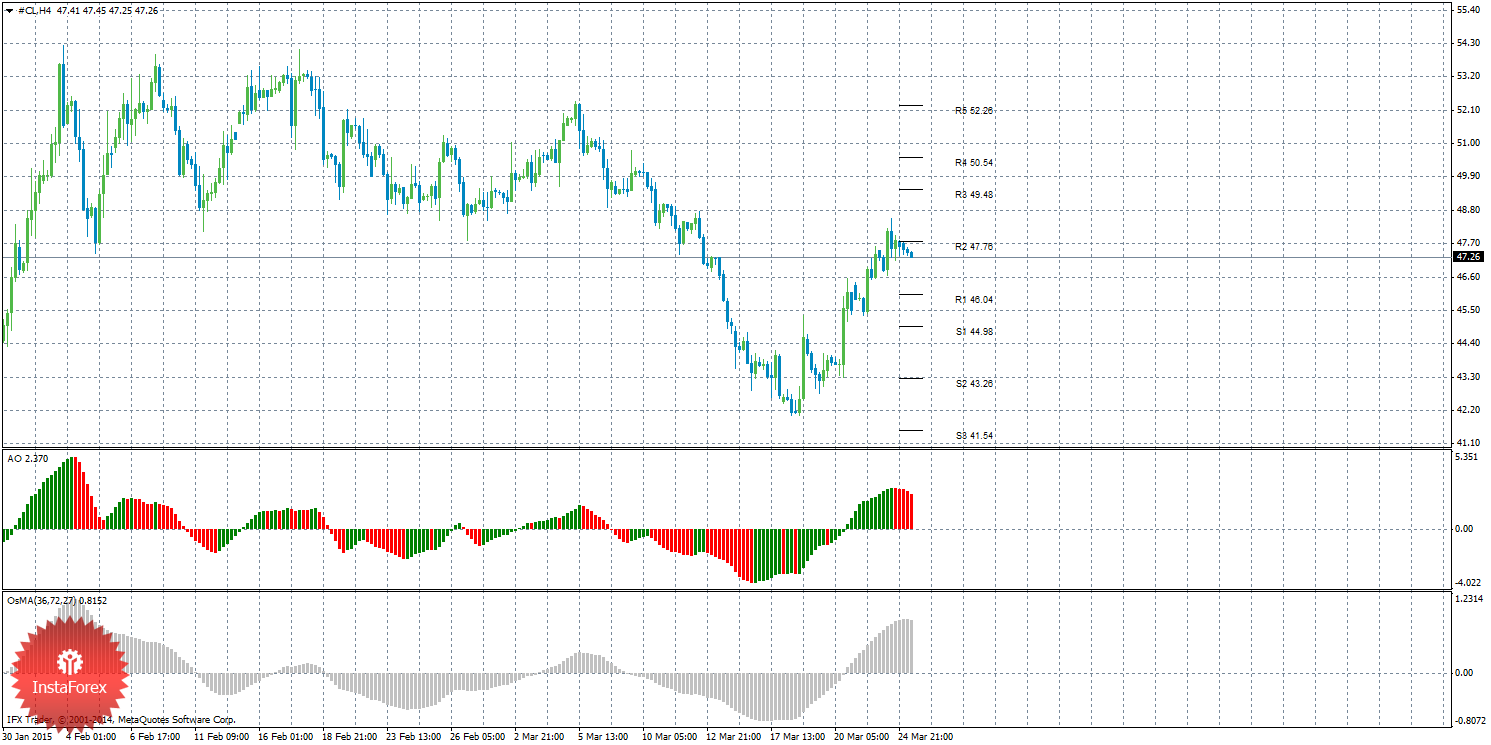1491x745 pixels.
Task: Select the R4 50.54 resistance label
Action: 973,163
